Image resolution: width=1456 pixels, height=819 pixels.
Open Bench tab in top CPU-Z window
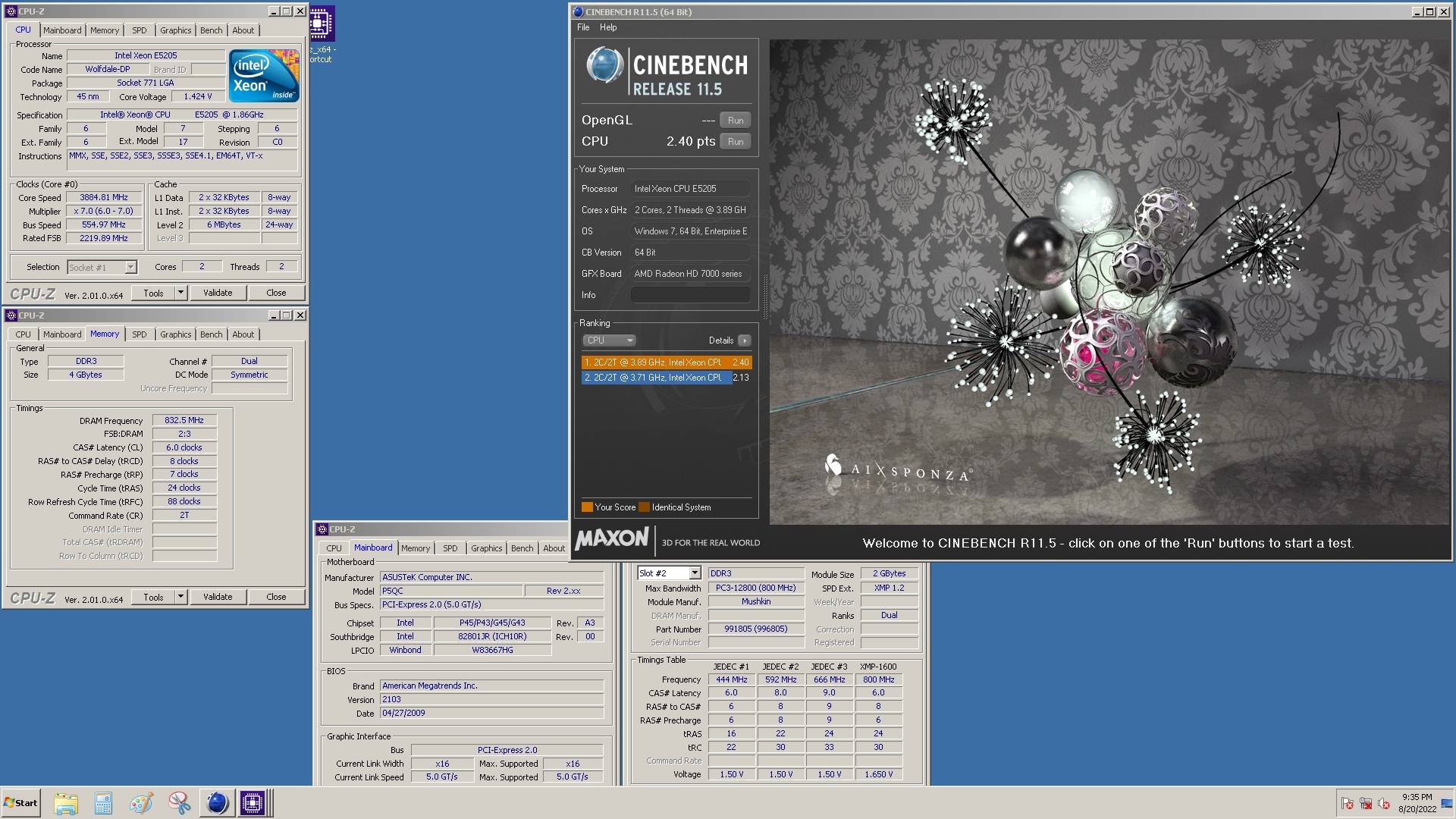[x=212, y=30]
